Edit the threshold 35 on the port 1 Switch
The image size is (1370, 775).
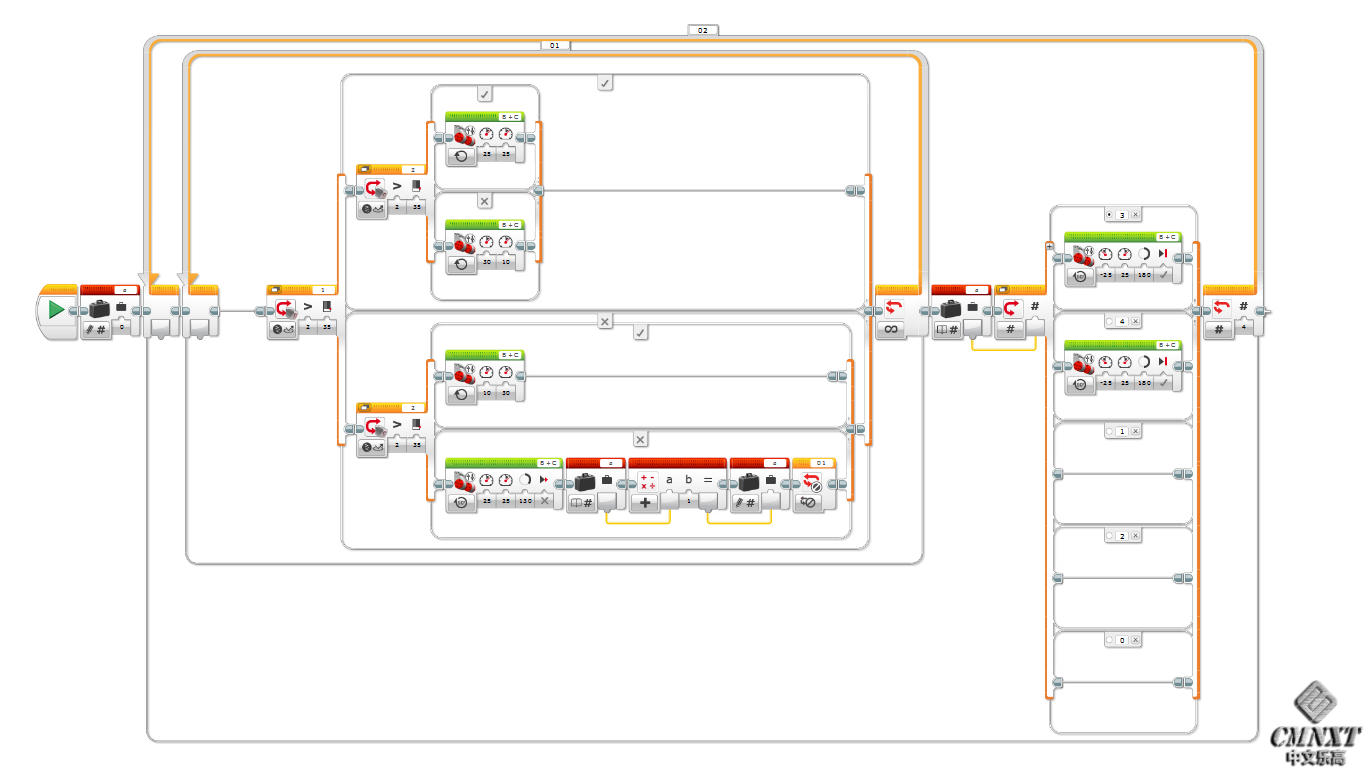click(327, 327)
